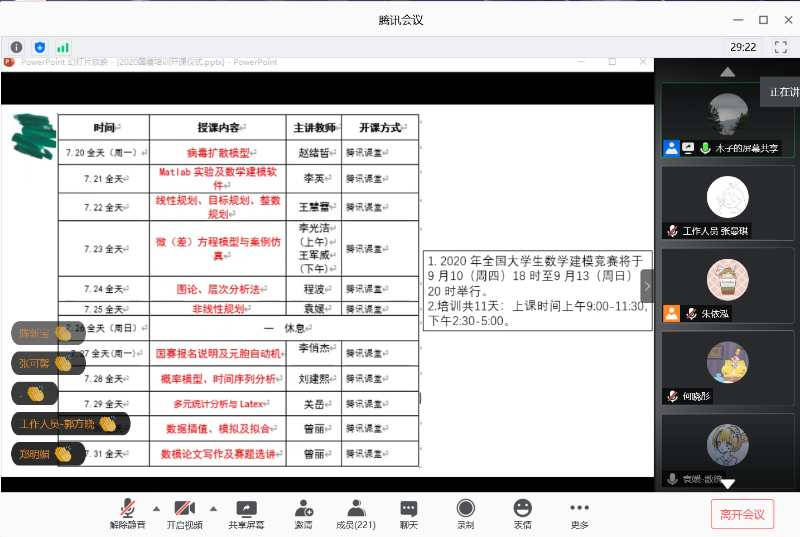Image resolution: width=800 pixels, height=537 pixels.
Task: Expand video options arrow beside 开启视频
Action: click(x=212, y=508)
